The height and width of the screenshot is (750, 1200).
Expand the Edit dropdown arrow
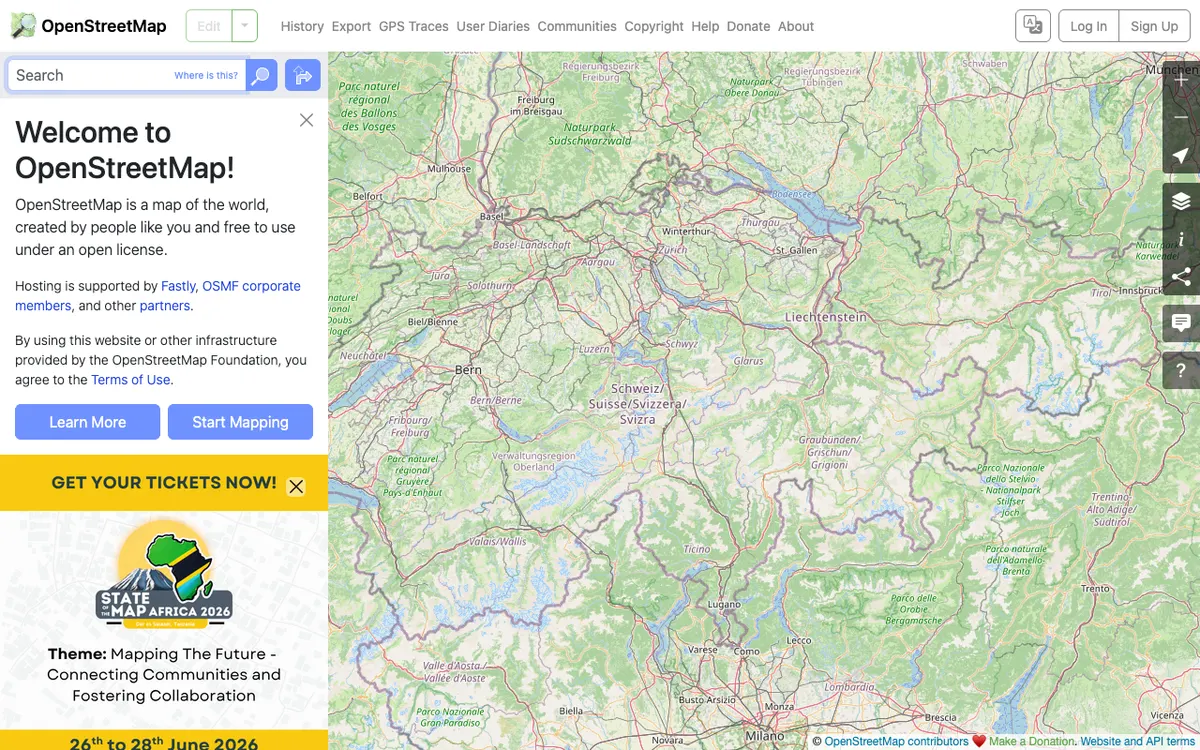(x=245, y=26)
